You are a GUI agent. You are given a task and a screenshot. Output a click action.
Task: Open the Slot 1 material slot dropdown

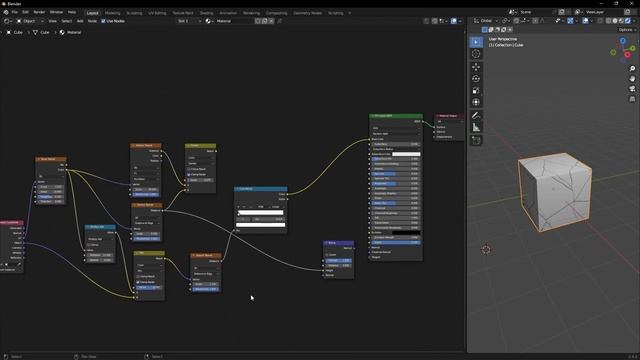click(189, 21)
